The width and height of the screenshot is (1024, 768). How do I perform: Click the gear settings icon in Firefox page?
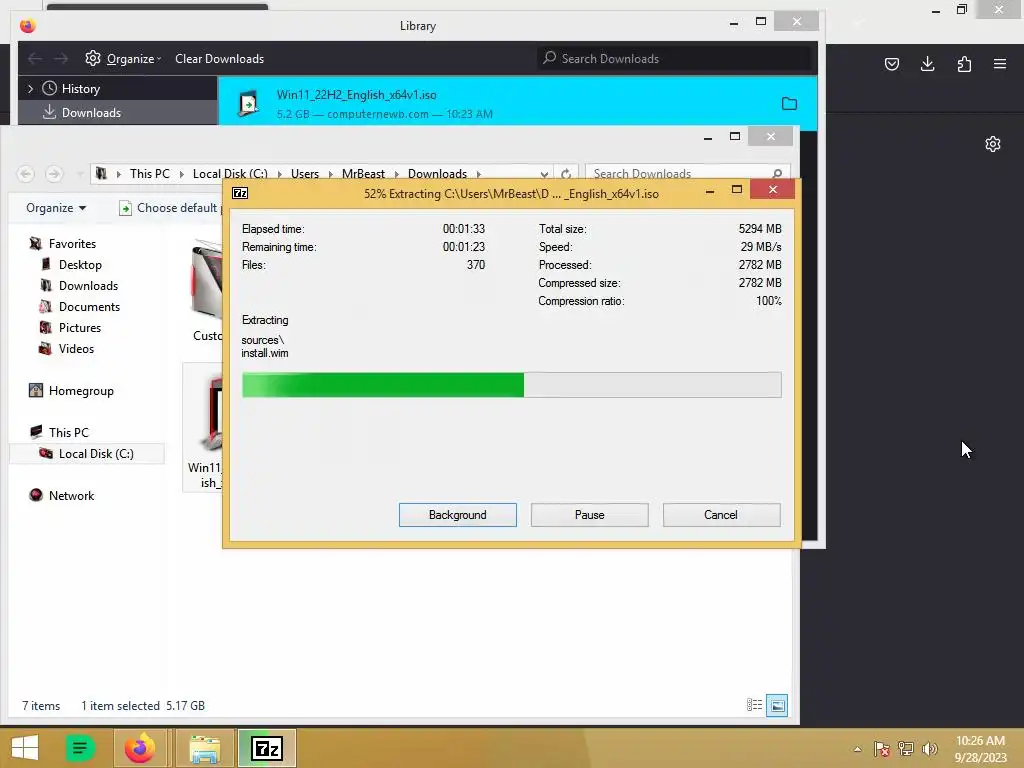(x=993, y=144)
